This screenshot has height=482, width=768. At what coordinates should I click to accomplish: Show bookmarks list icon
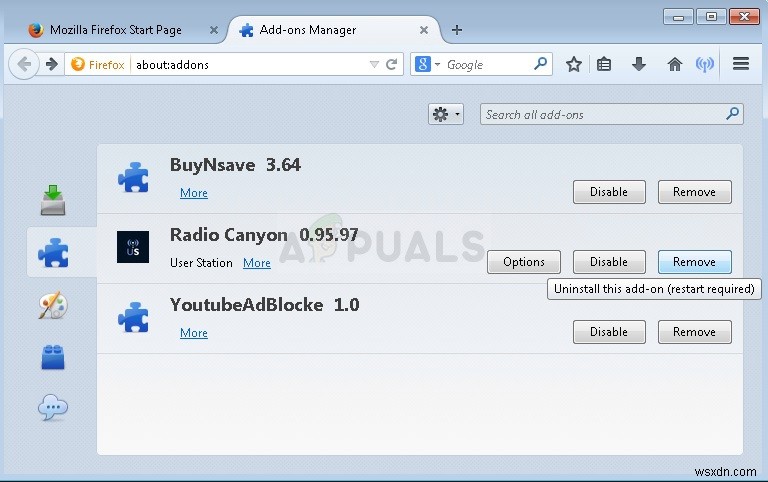point(603,64)
